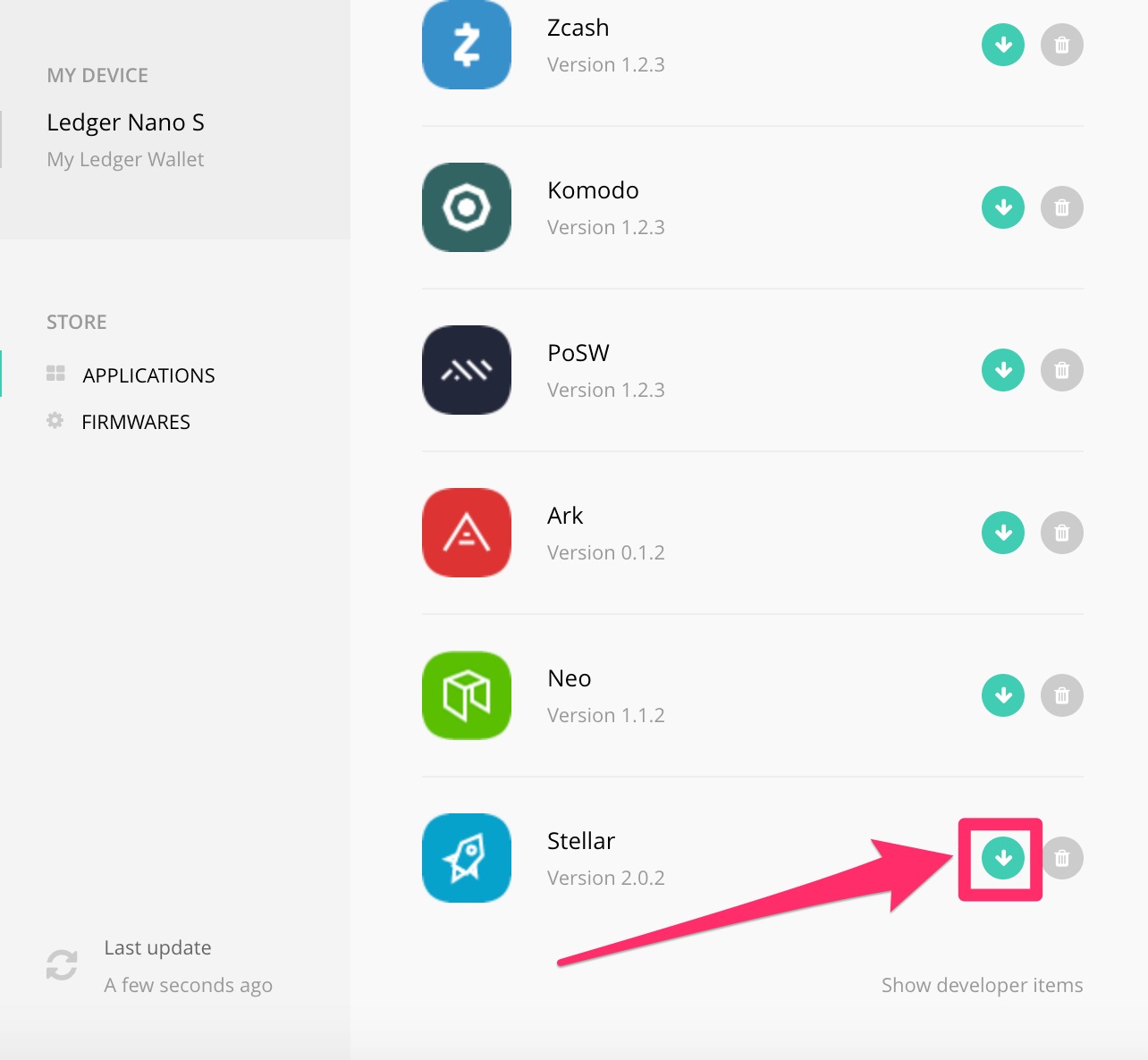
Task: Click the PoSW logo icon
Action: tap(467, 370)
